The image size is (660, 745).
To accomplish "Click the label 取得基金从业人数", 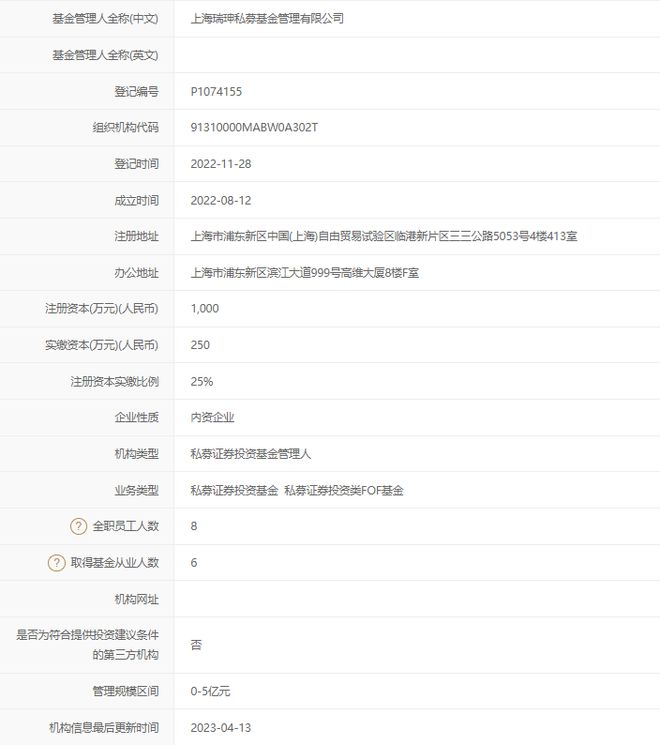I will pyautogui.click(x=115, y=563).
